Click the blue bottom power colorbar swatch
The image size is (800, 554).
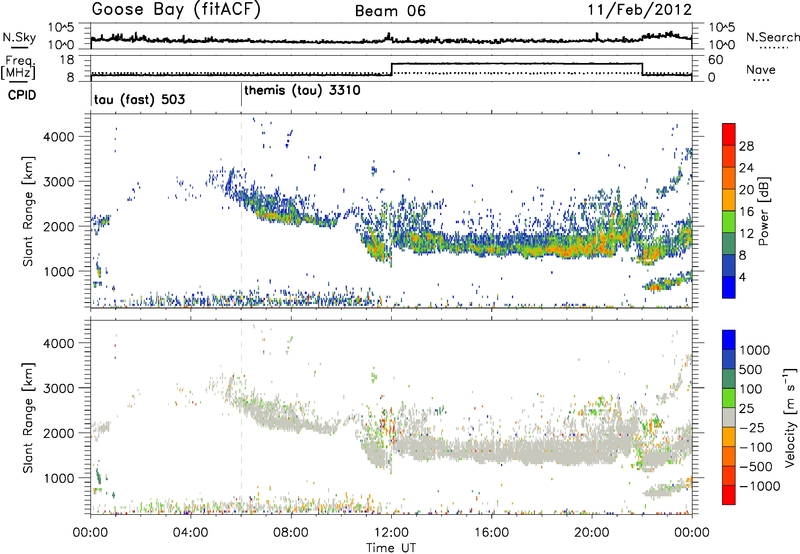[x=729, y=287]
